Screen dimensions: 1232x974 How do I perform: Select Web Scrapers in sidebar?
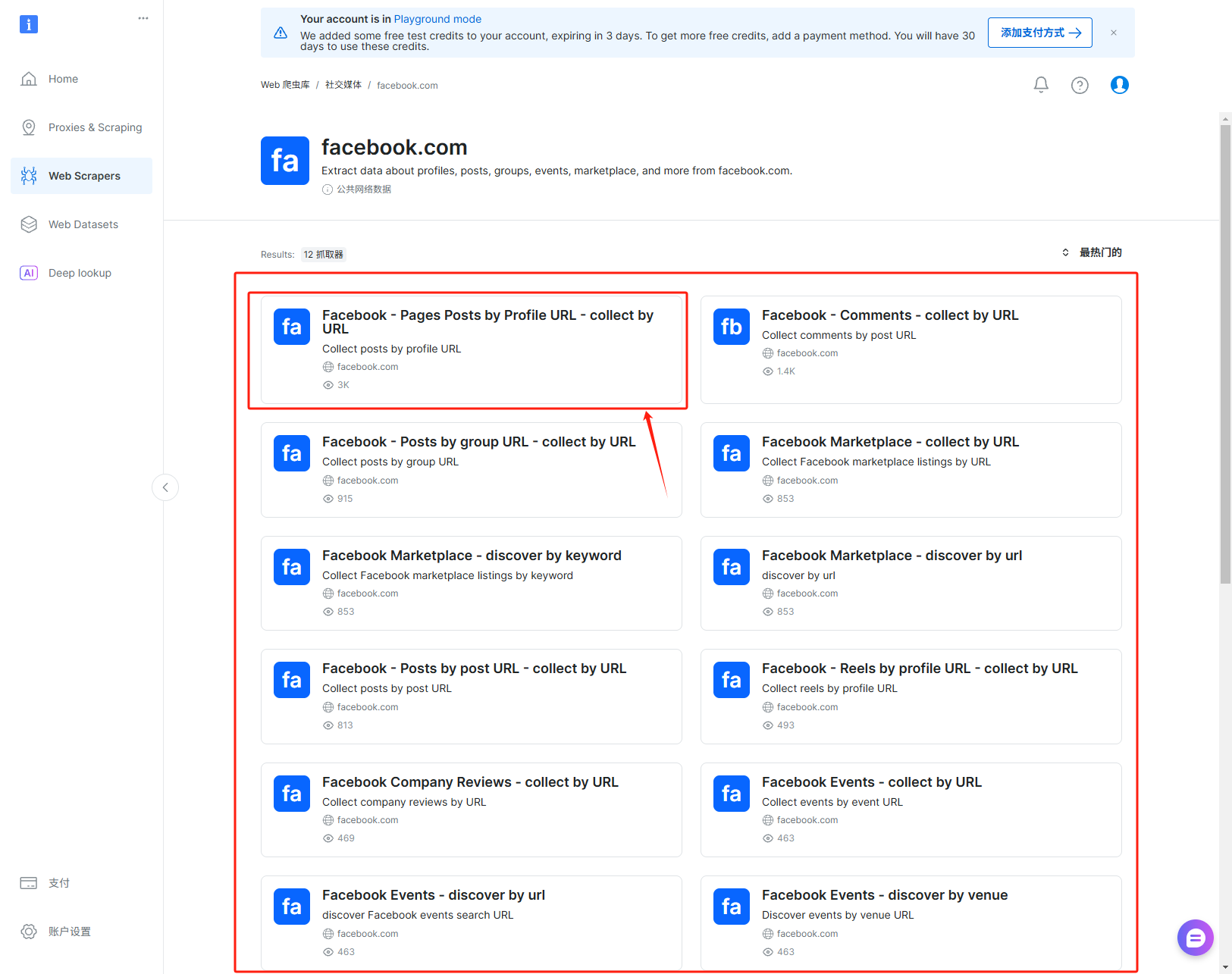81,176
